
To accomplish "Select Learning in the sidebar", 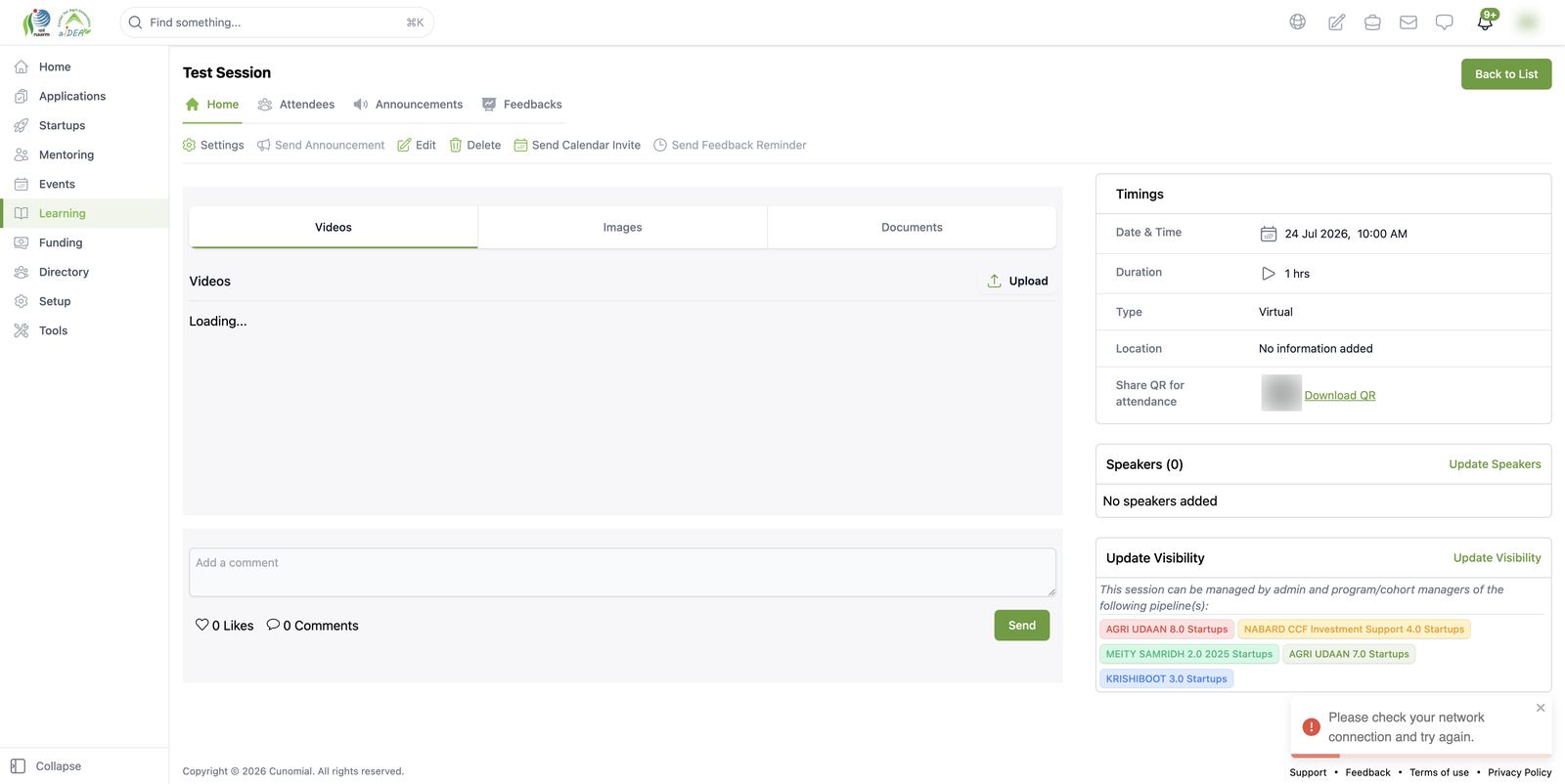I will [x=84, y=213].
